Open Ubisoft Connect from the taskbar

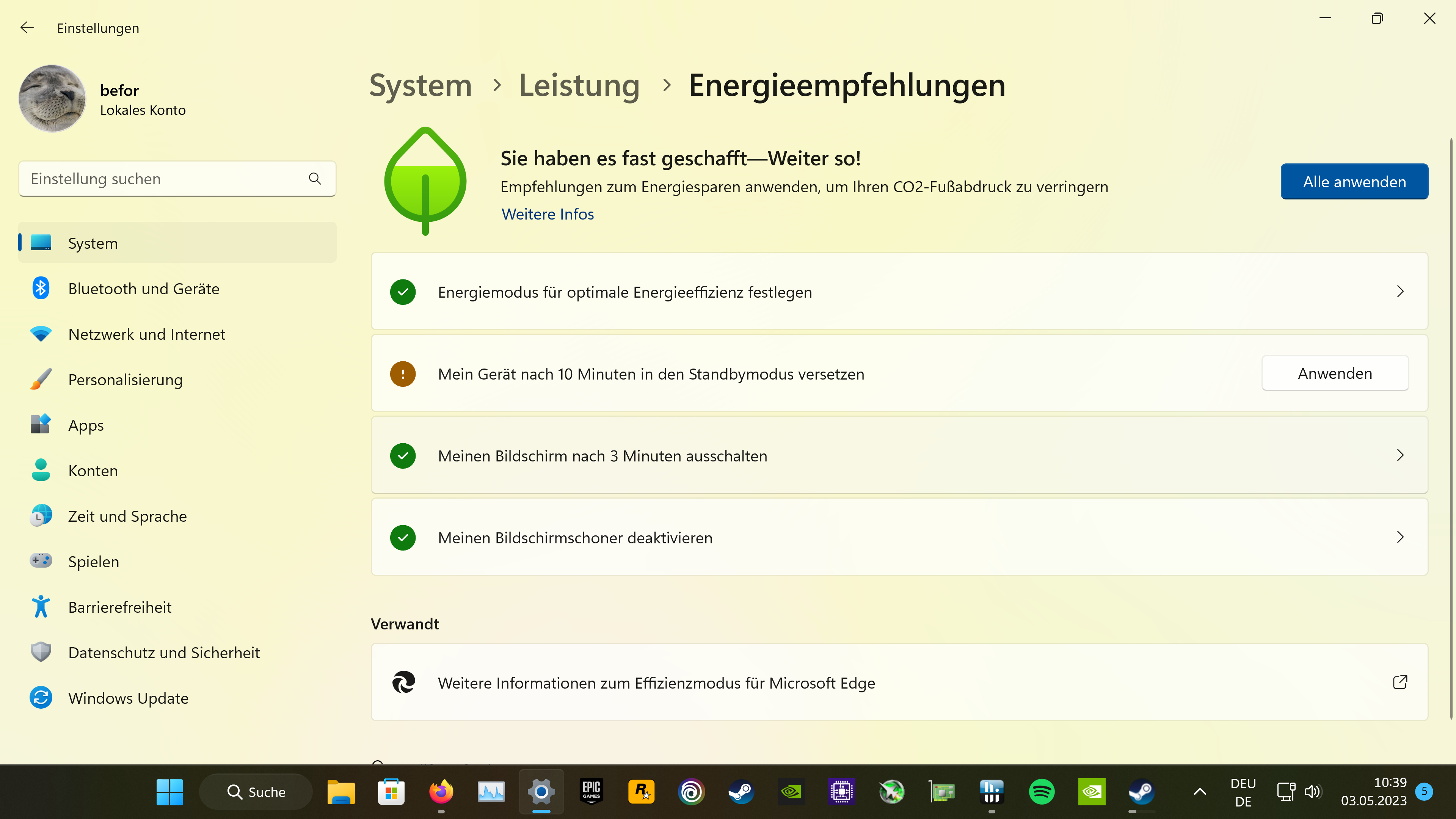coord(691,791)
